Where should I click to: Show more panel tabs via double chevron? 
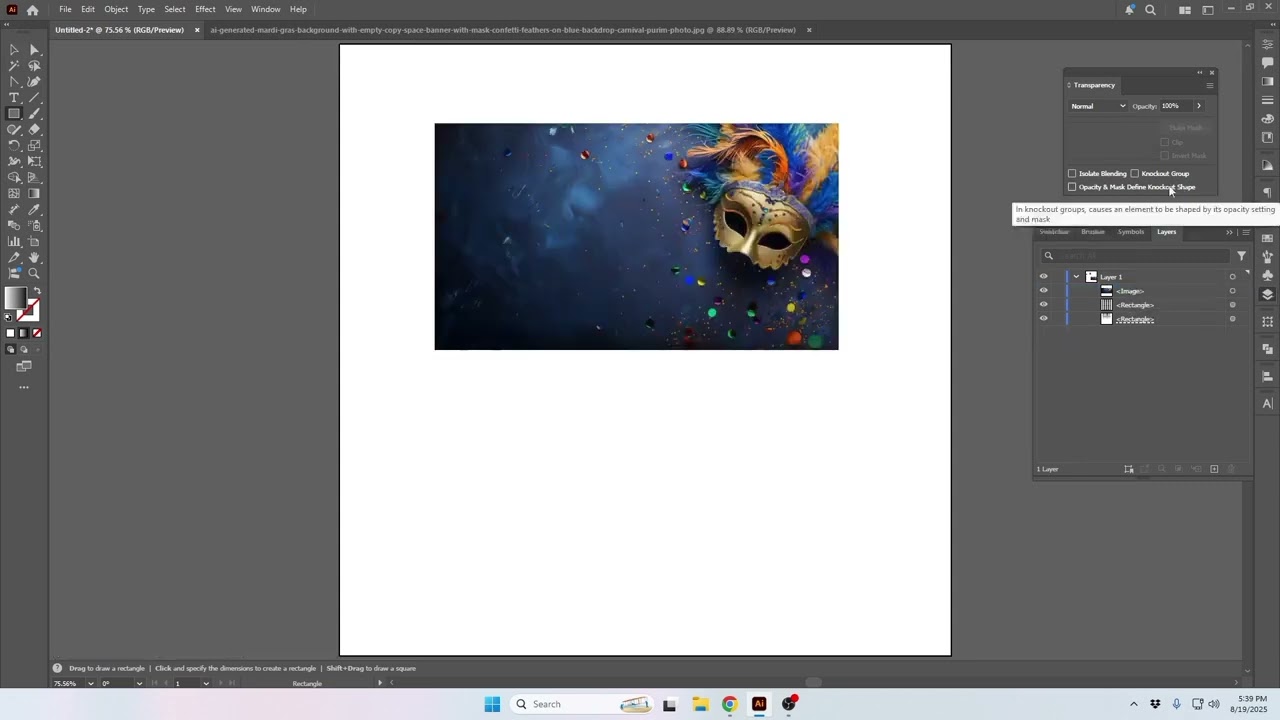coord(1229,232)
